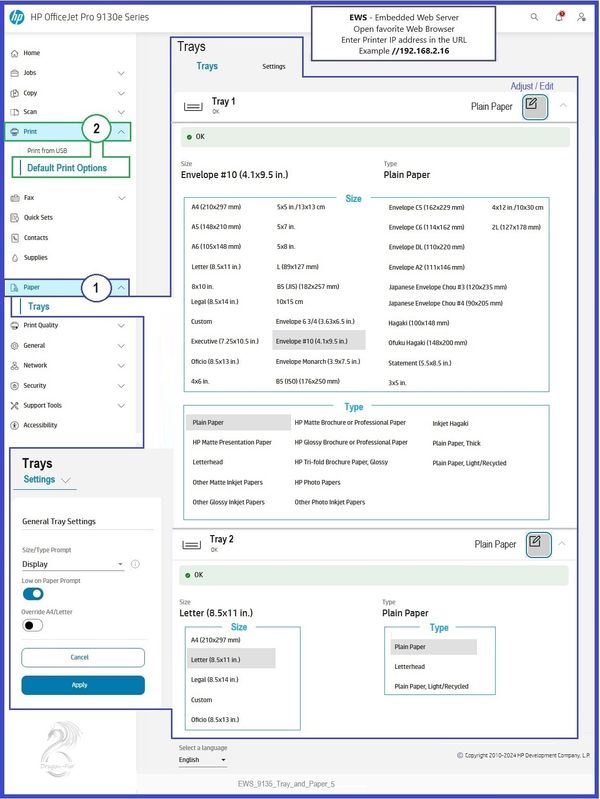Screen dimensions: 600x799
Task: Click the HP logo icon
Action: [17, 17]
